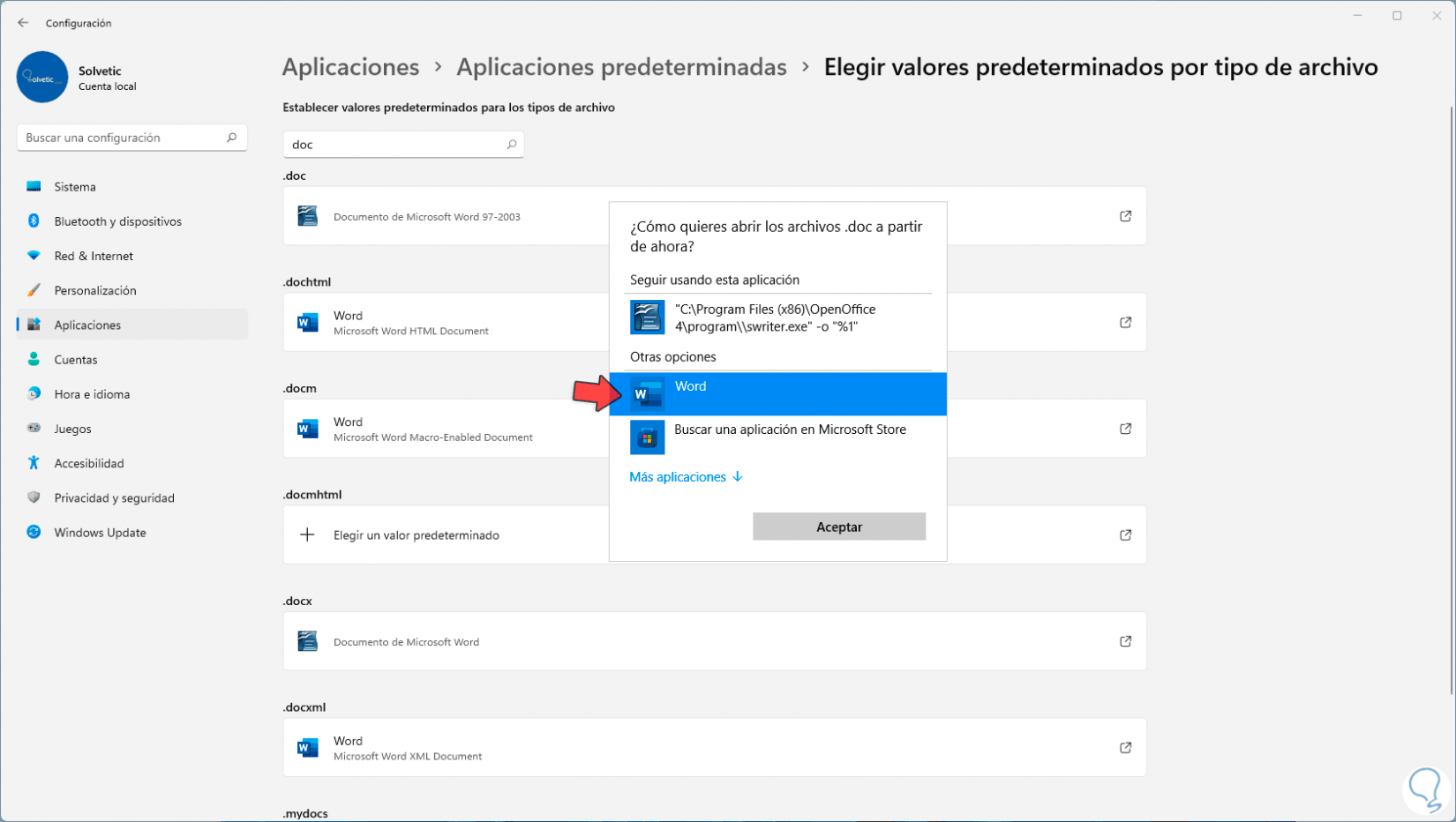The image size is (1456, 822).
Task: Open Windows Update settings
Action: [132, 532]
